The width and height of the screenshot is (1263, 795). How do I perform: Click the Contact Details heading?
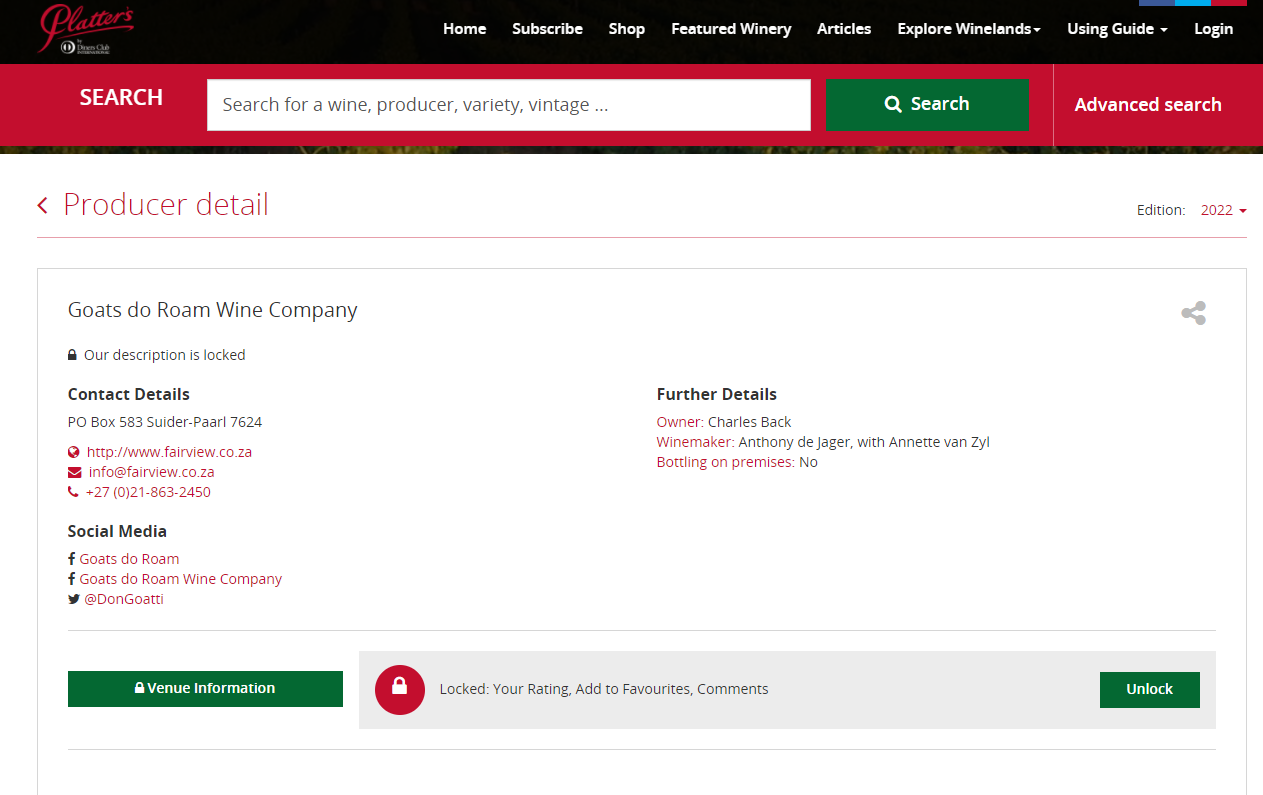129,394
